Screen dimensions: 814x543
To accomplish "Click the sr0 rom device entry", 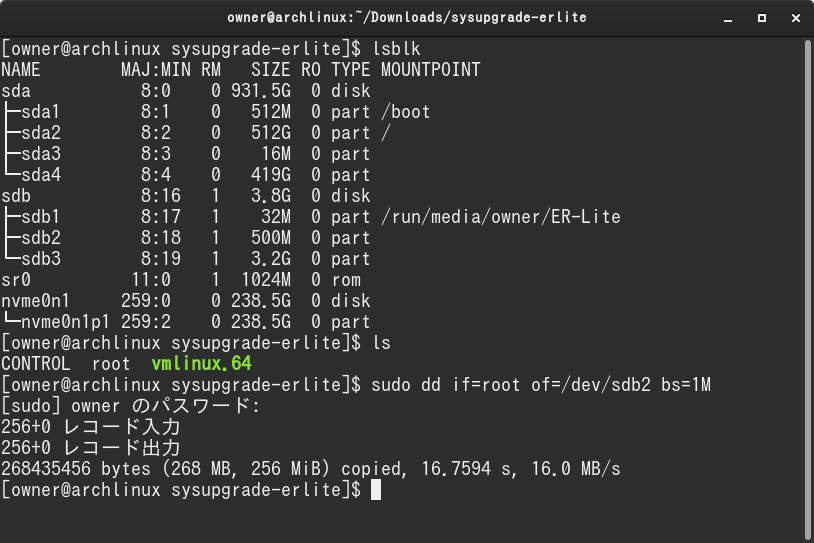I will (16, 280).
